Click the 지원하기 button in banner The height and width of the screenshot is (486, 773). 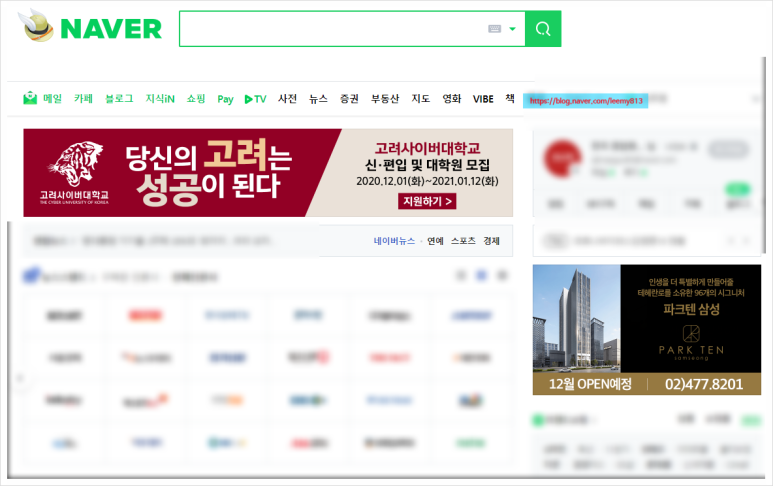click(427, 201)
